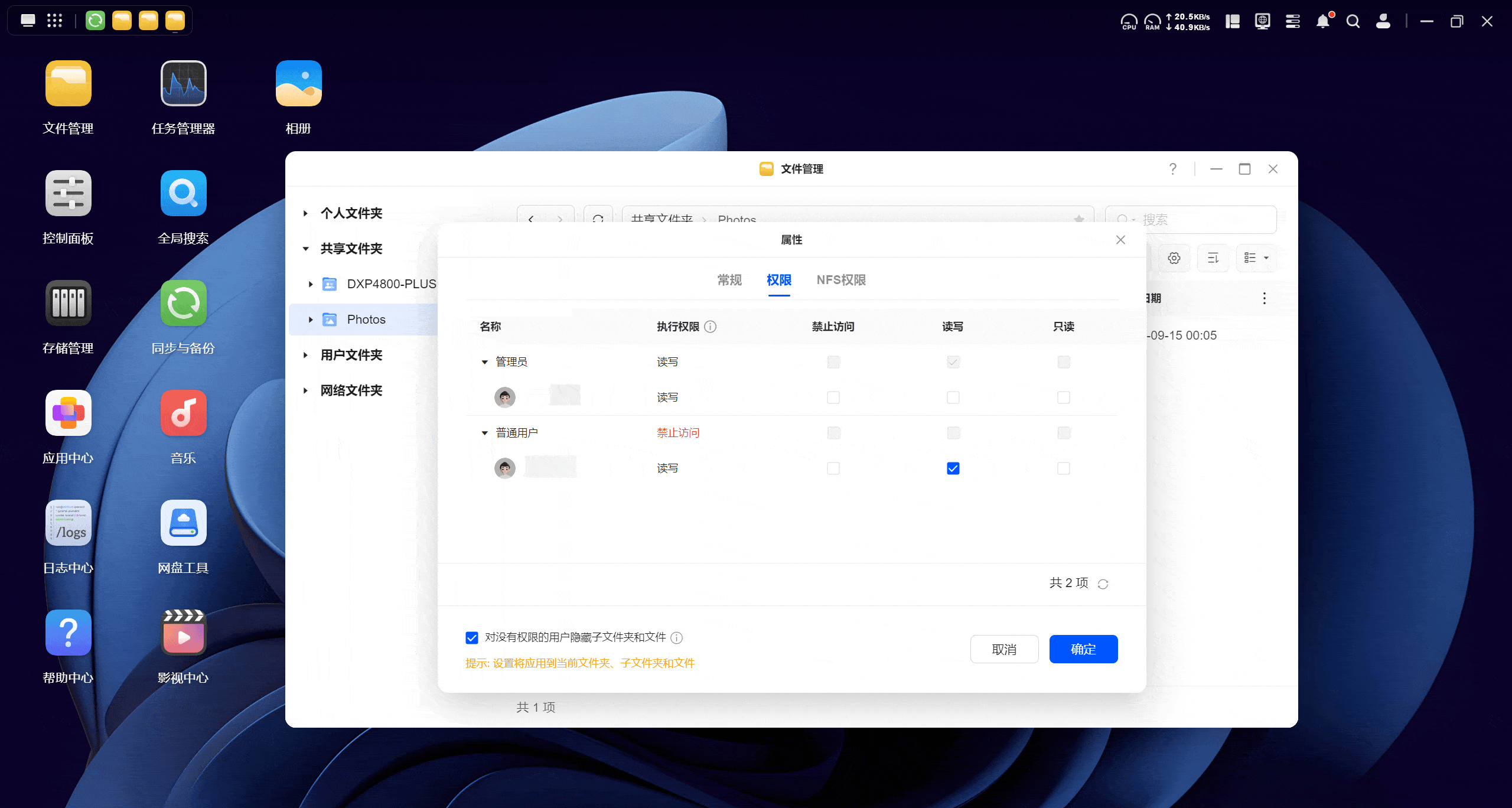This screenshot has width=1512, height=808.
Task: Click info icon next to 执行权限
Action: [x=711, y=327]
